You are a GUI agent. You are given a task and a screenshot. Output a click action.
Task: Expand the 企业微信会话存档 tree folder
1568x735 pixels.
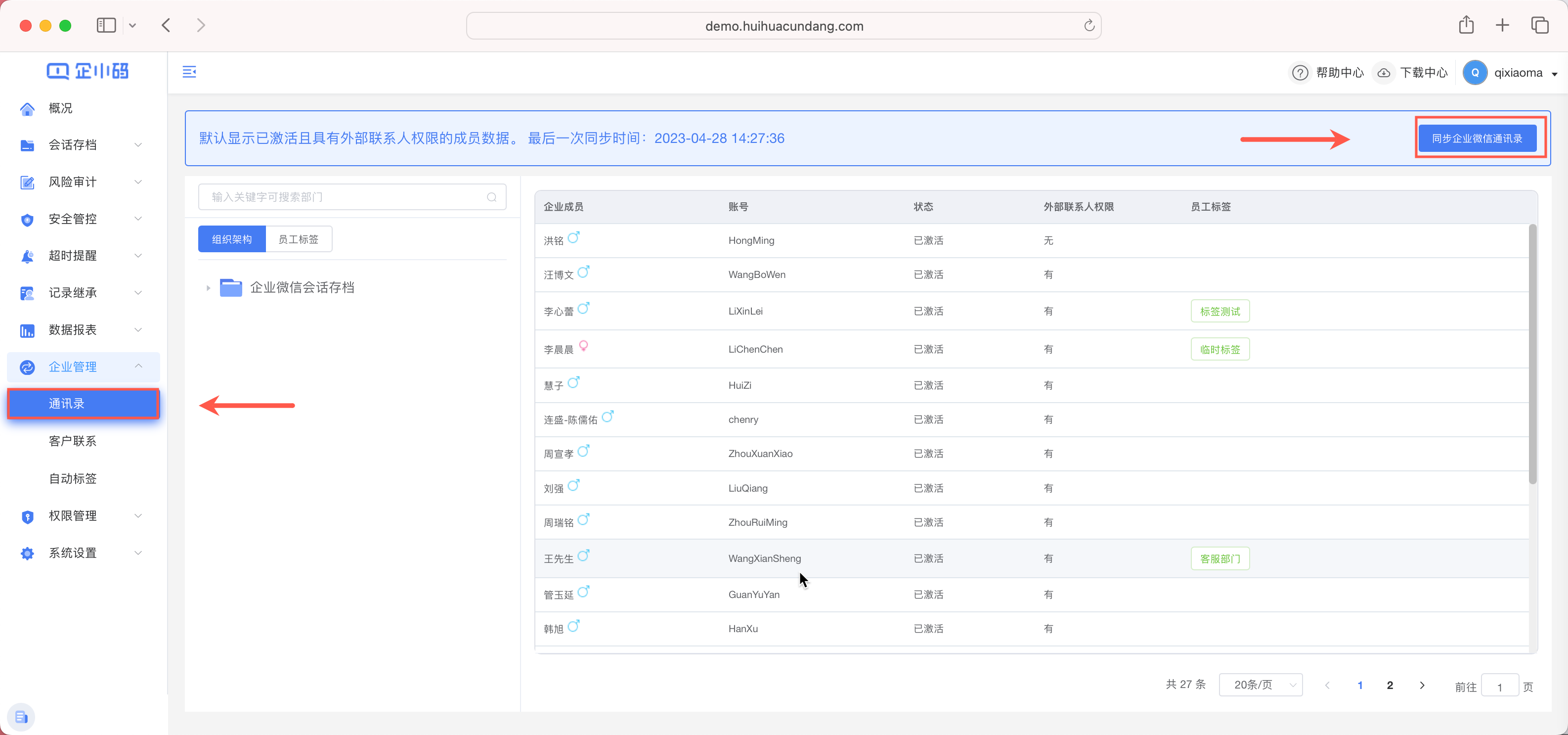pos(208,288)
